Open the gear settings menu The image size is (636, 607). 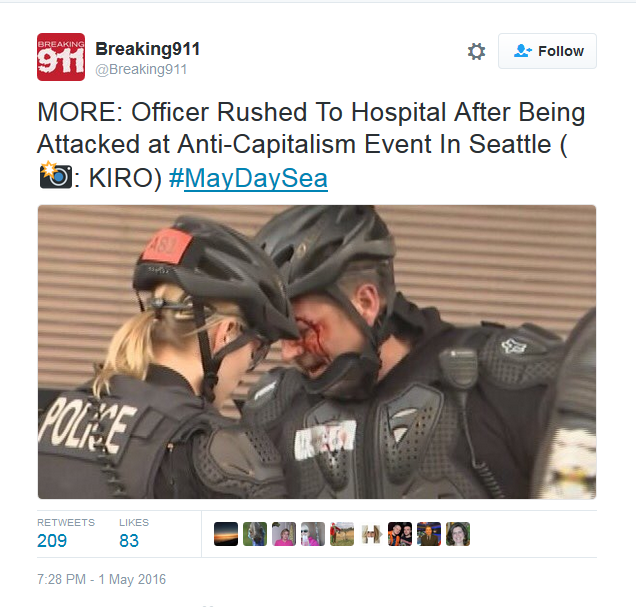point(476,51)
